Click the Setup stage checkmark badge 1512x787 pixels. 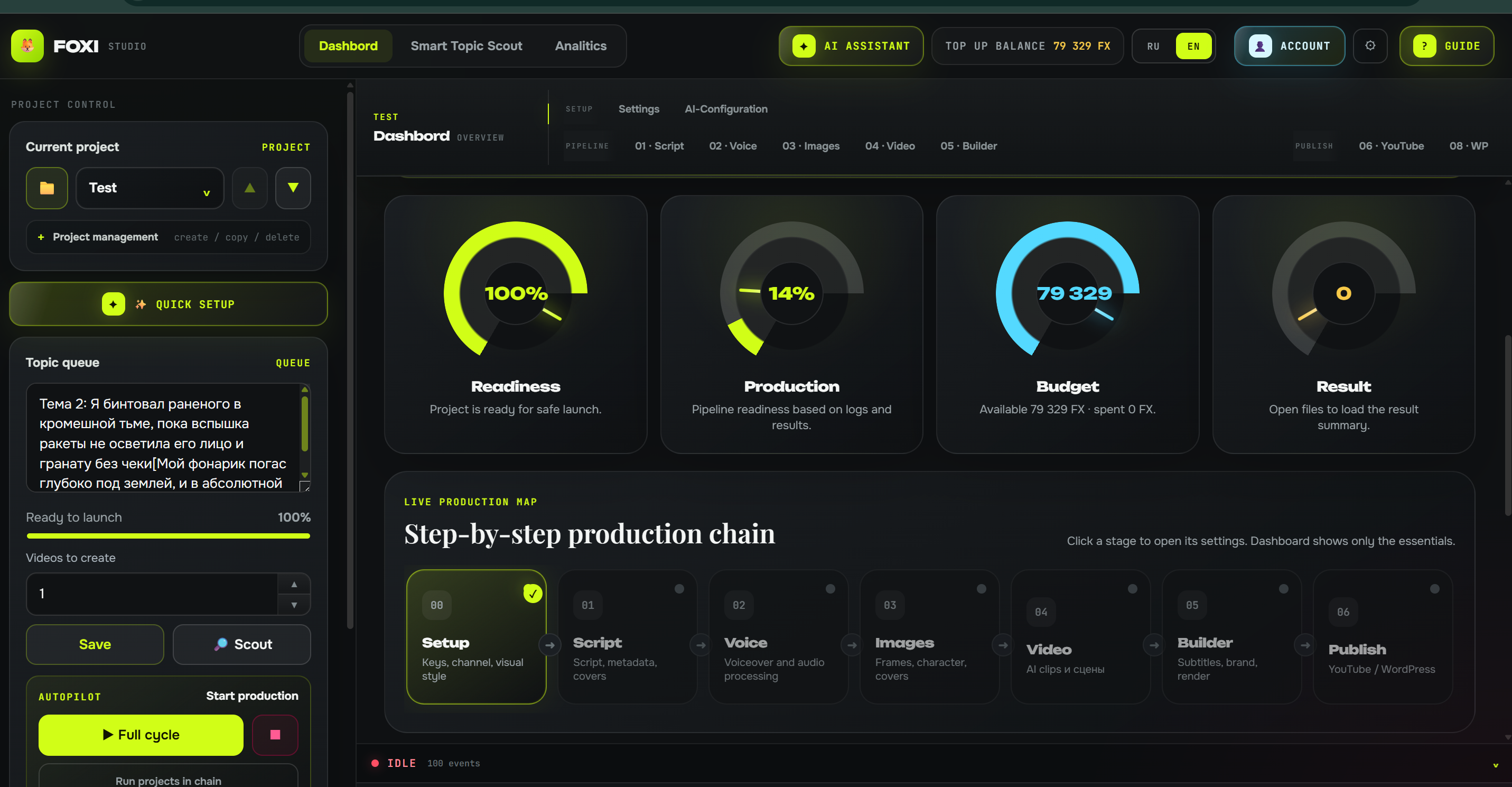pyautogui.click(x=533, y=594)
